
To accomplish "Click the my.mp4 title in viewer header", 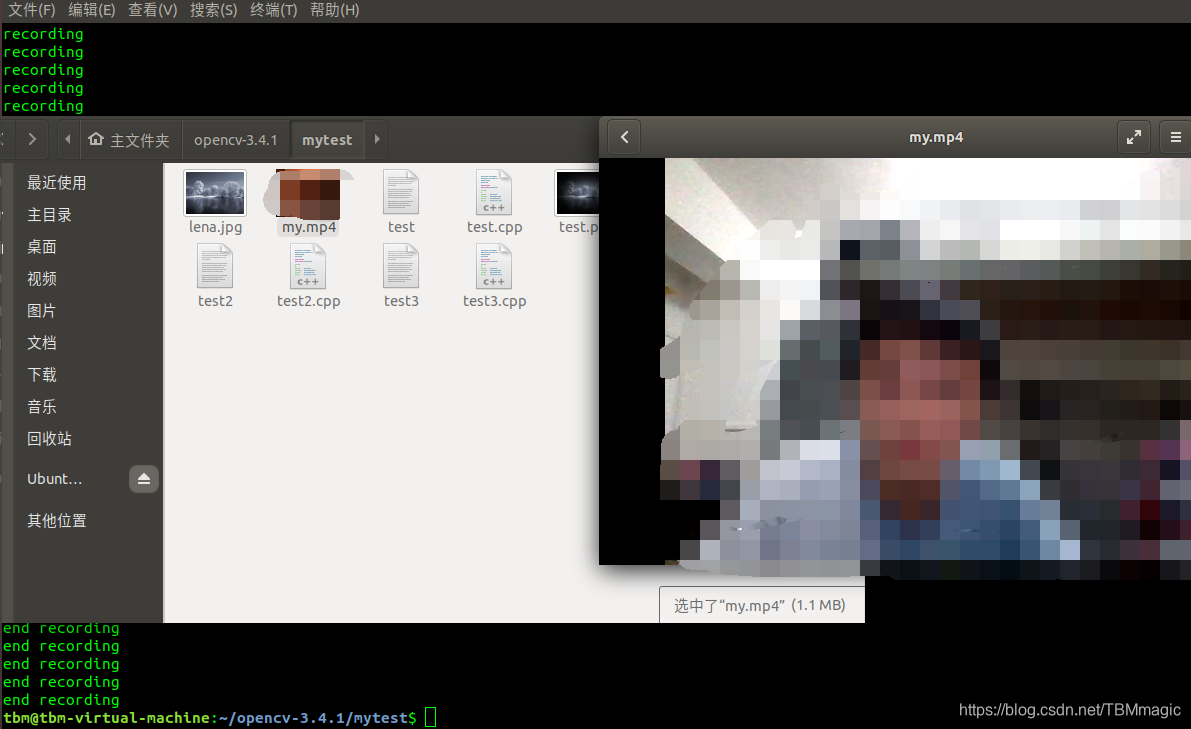I will coord(936,137).
